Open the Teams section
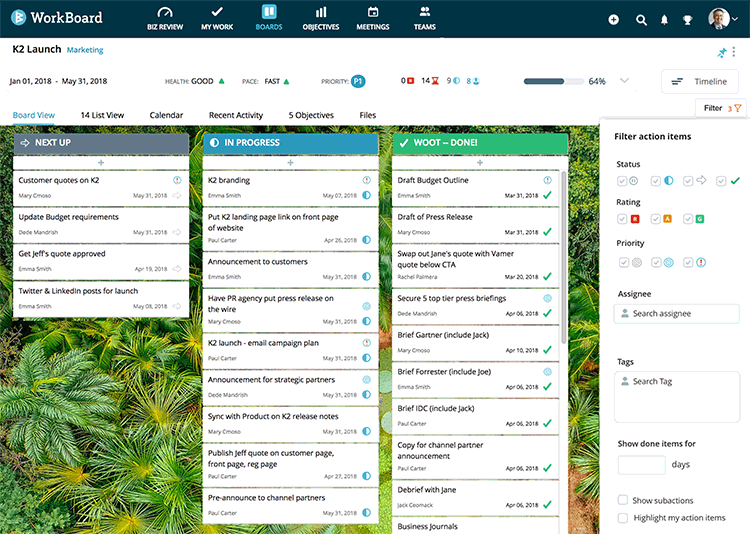This screenshot has height=534, width=750. pyautogui.click(x=424, y=19)
